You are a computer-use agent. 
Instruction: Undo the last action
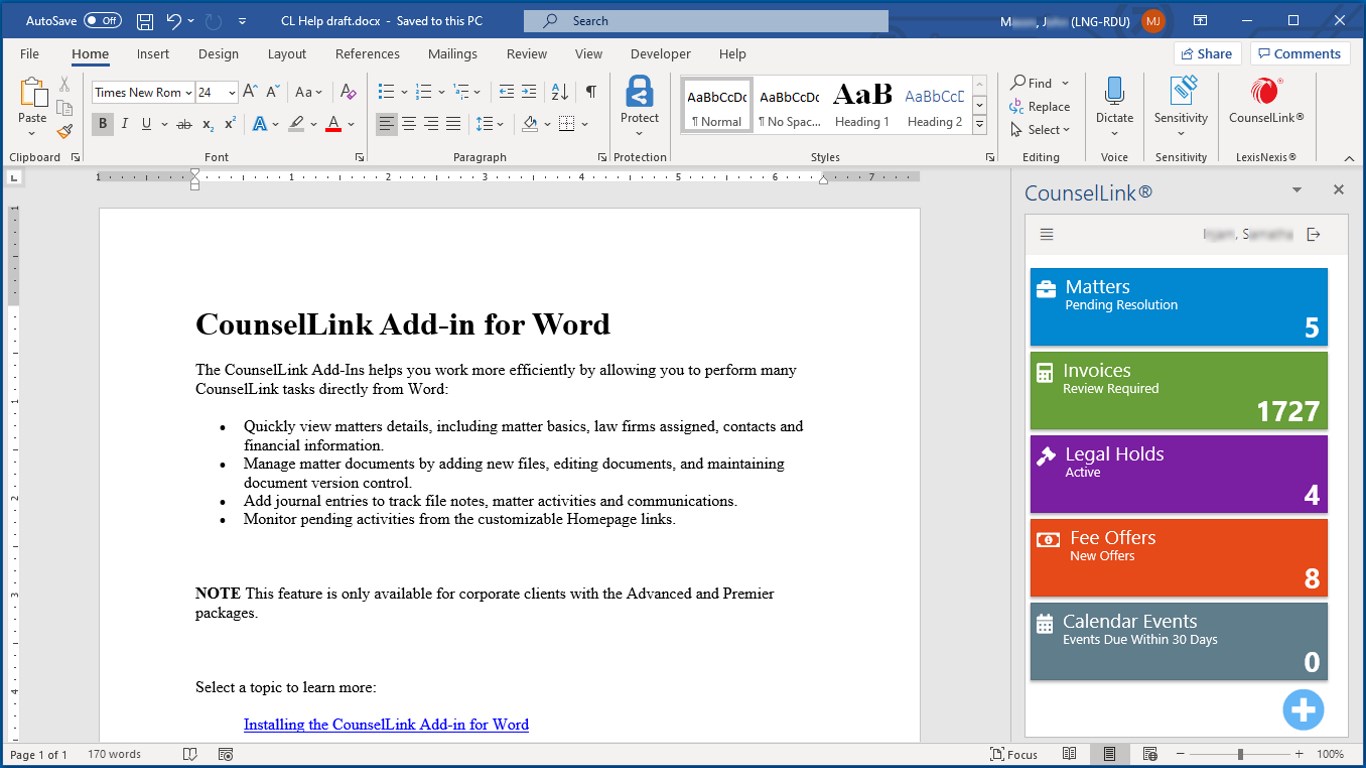click(x=174, y=21)
